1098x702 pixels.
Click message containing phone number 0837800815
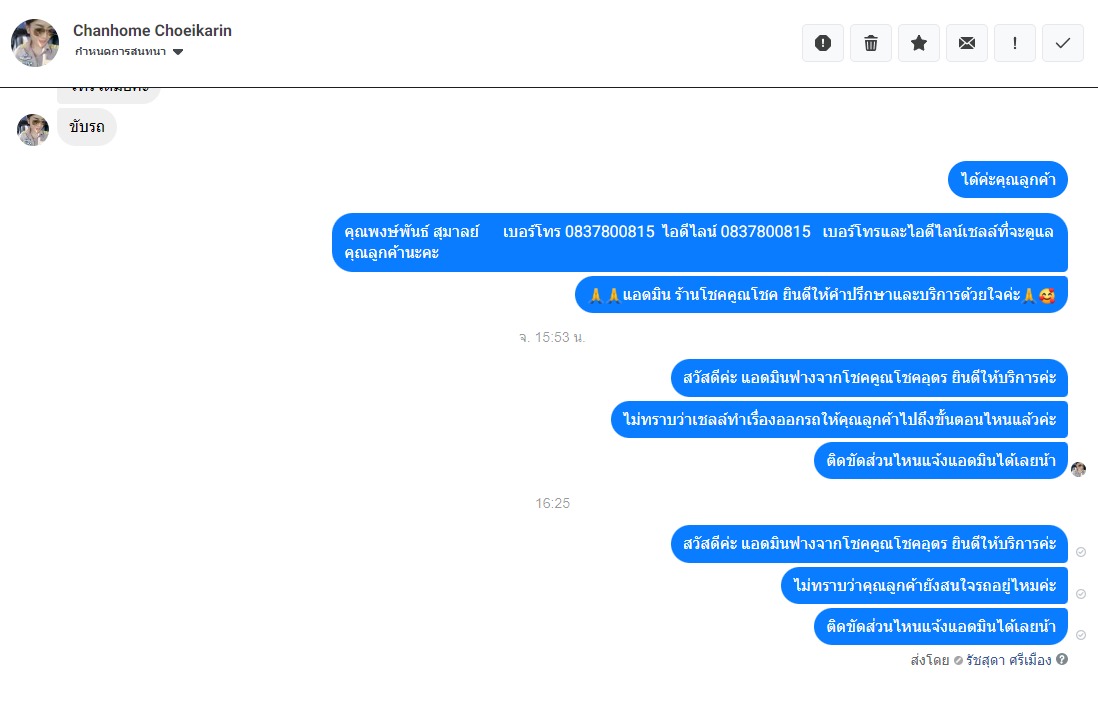click(700, 242)
